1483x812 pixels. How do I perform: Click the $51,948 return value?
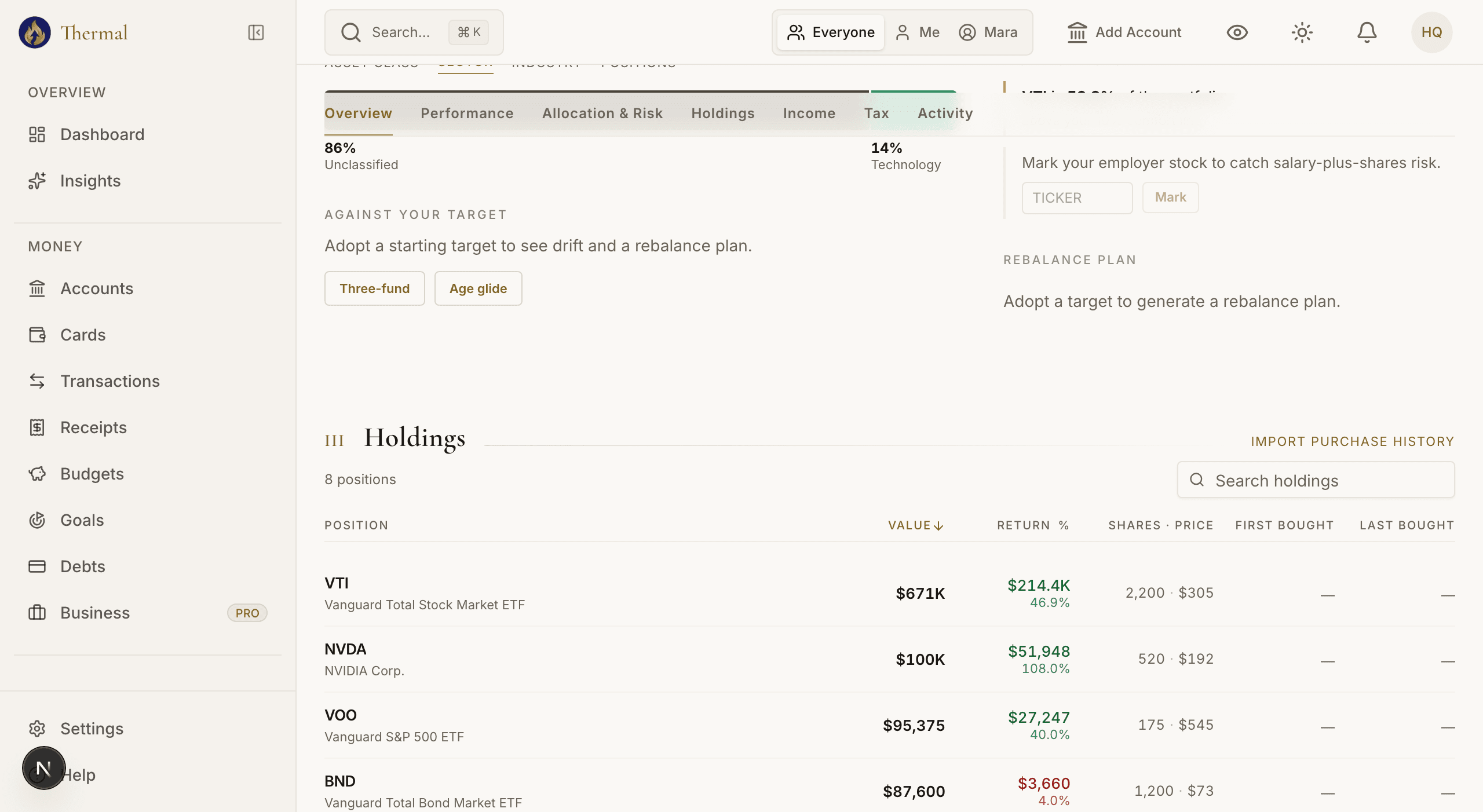(1039, 652)
